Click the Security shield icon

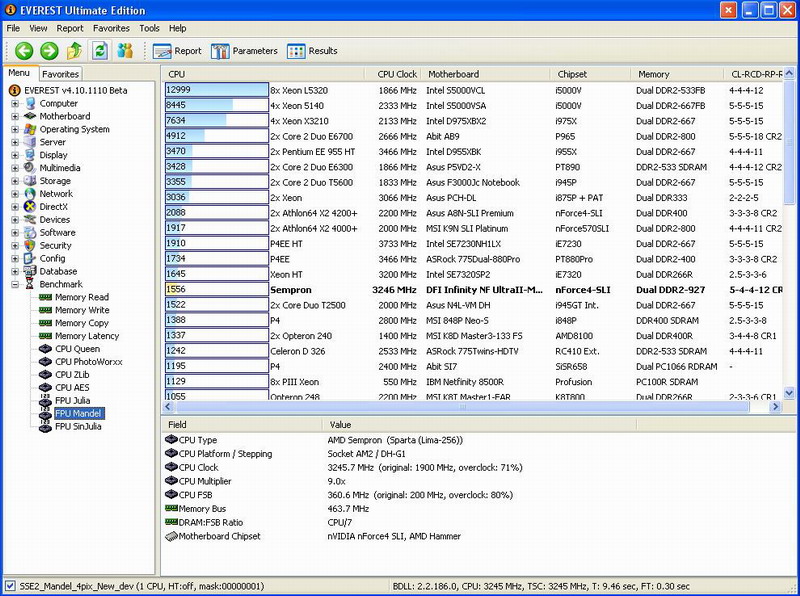(31, 245)
